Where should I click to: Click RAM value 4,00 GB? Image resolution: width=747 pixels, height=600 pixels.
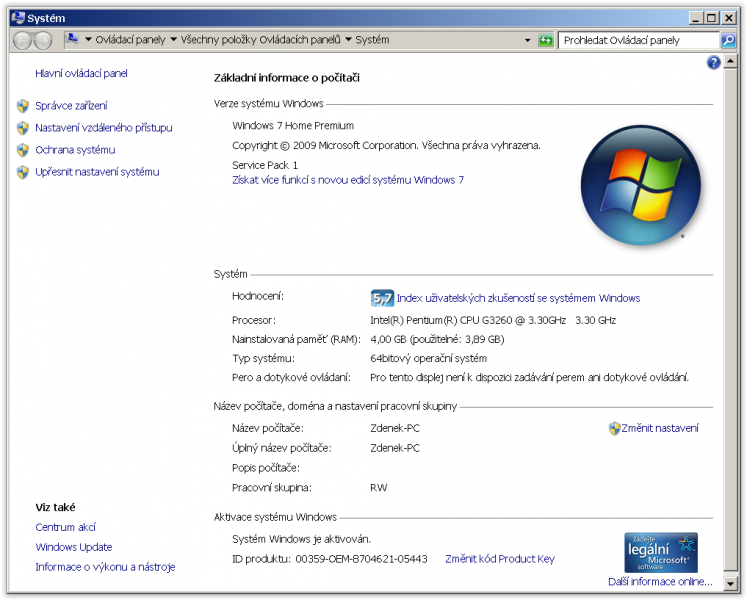click(437, 339)
